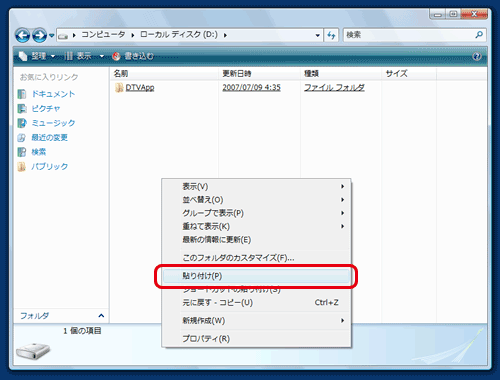Choose 最新の情報に更新(E) in context menu
Viewport: 500px width, 380px height.
[256, 240]
